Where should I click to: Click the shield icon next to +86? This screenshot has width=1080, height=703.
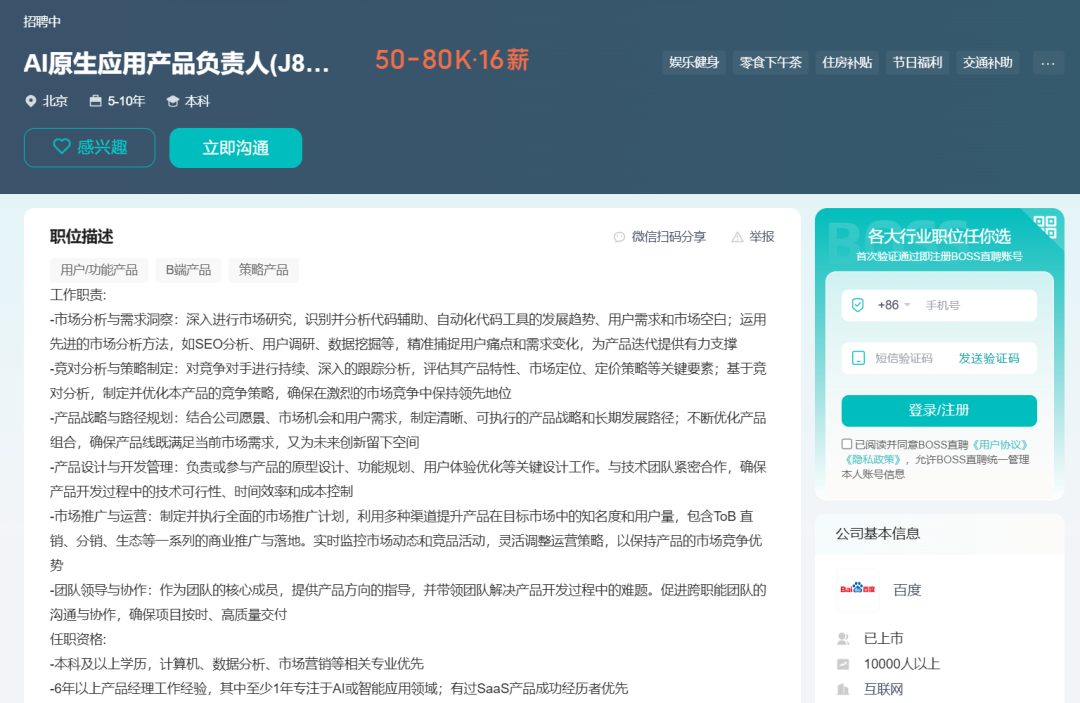tap(858, 306)
